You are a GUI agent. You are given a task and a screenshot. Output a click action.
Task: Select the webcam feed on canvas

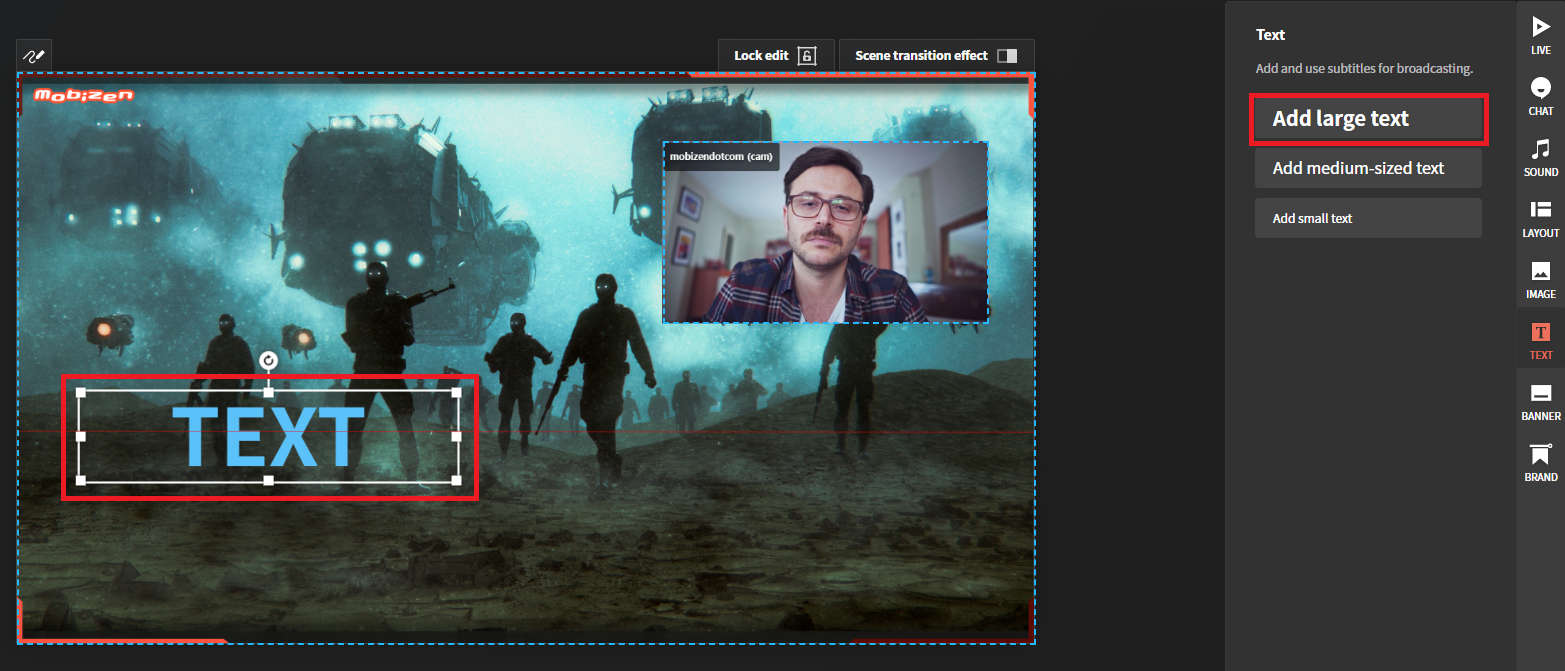click(x=826, y=232)
